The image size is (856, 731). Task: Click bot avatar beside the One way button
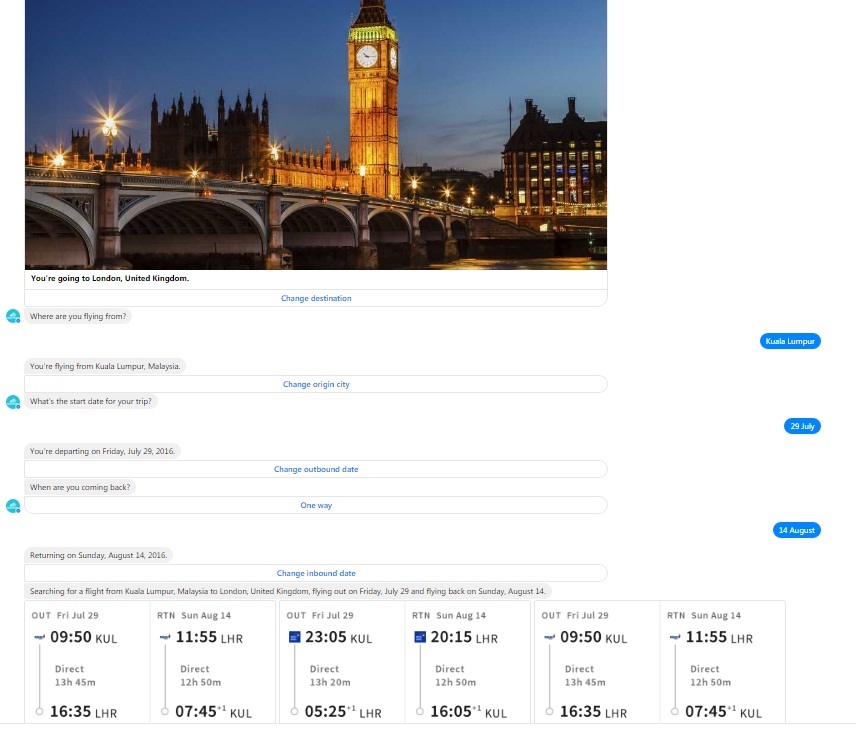coord(13,506)
